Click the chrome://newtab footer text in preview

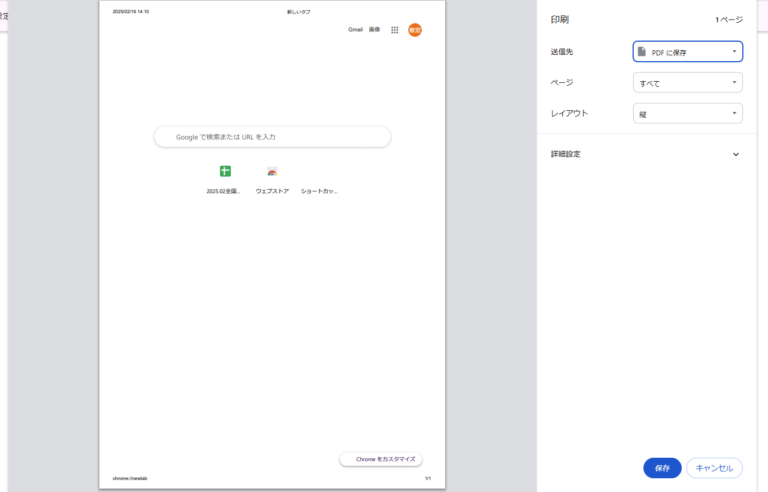(130, 479)
